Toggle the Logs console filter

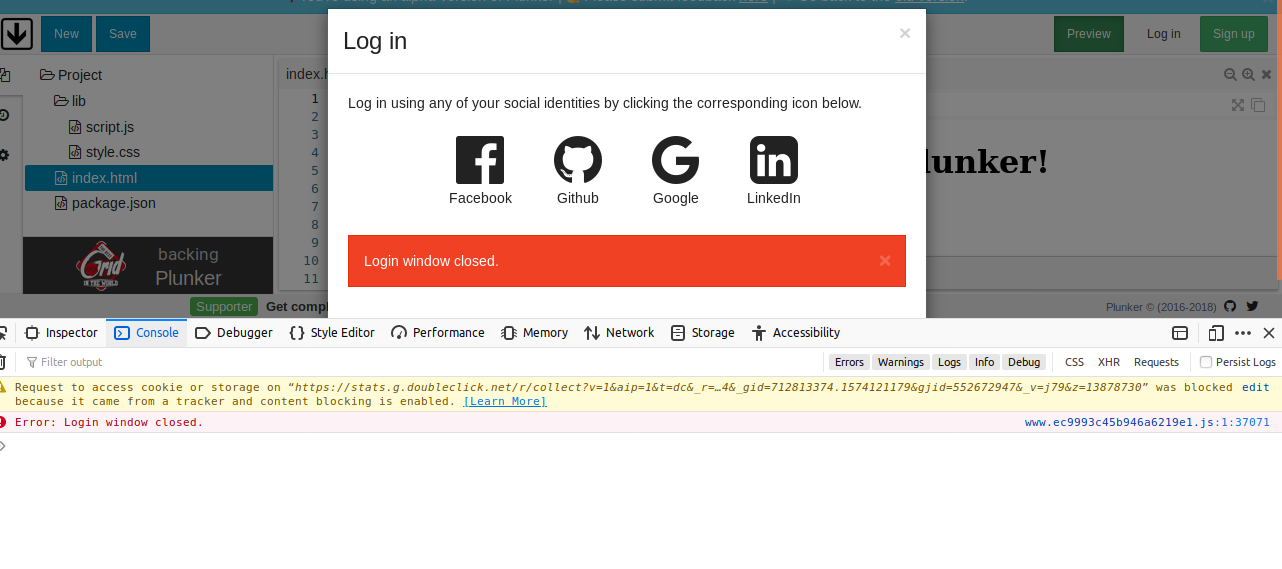point(950,362)
